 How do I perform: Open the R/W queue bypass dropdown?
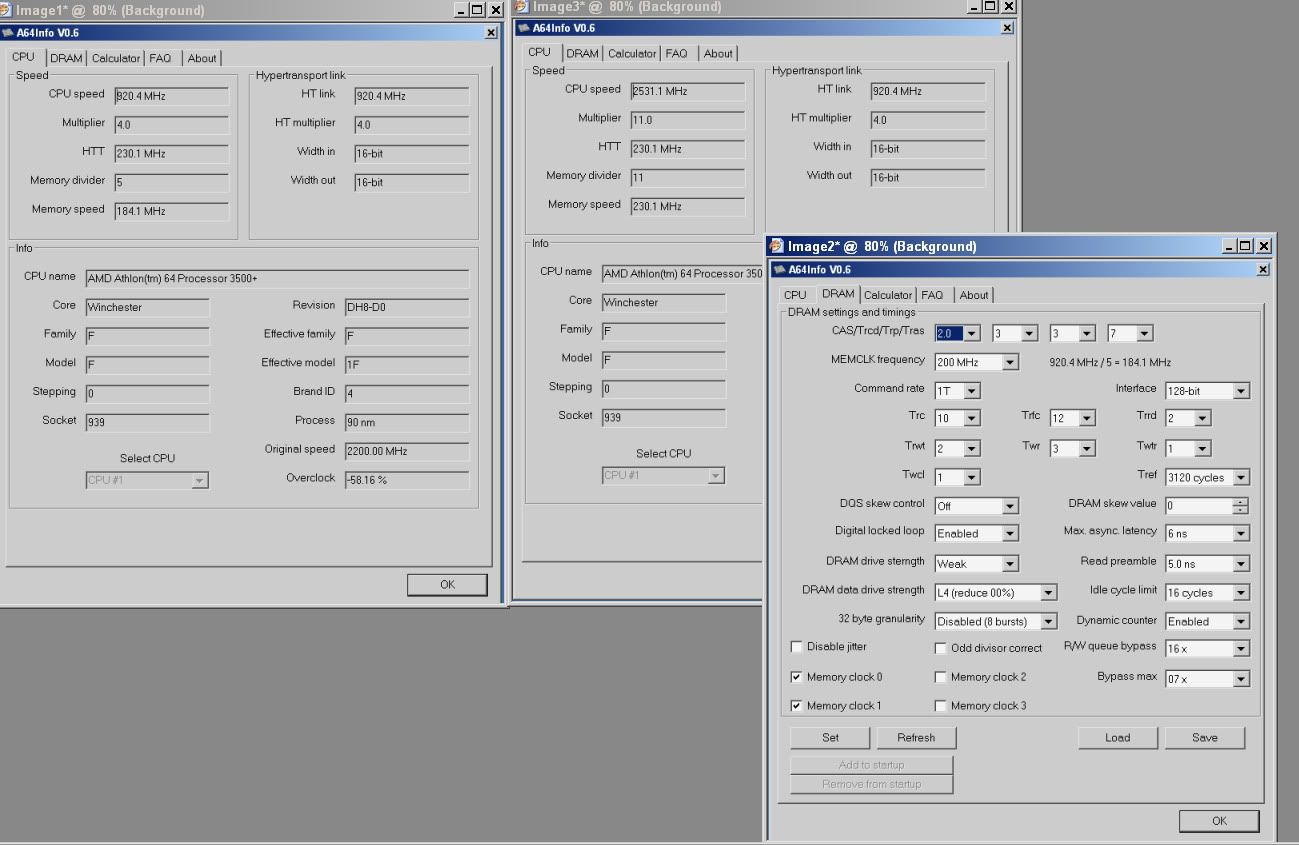[x=1241, y=650]
